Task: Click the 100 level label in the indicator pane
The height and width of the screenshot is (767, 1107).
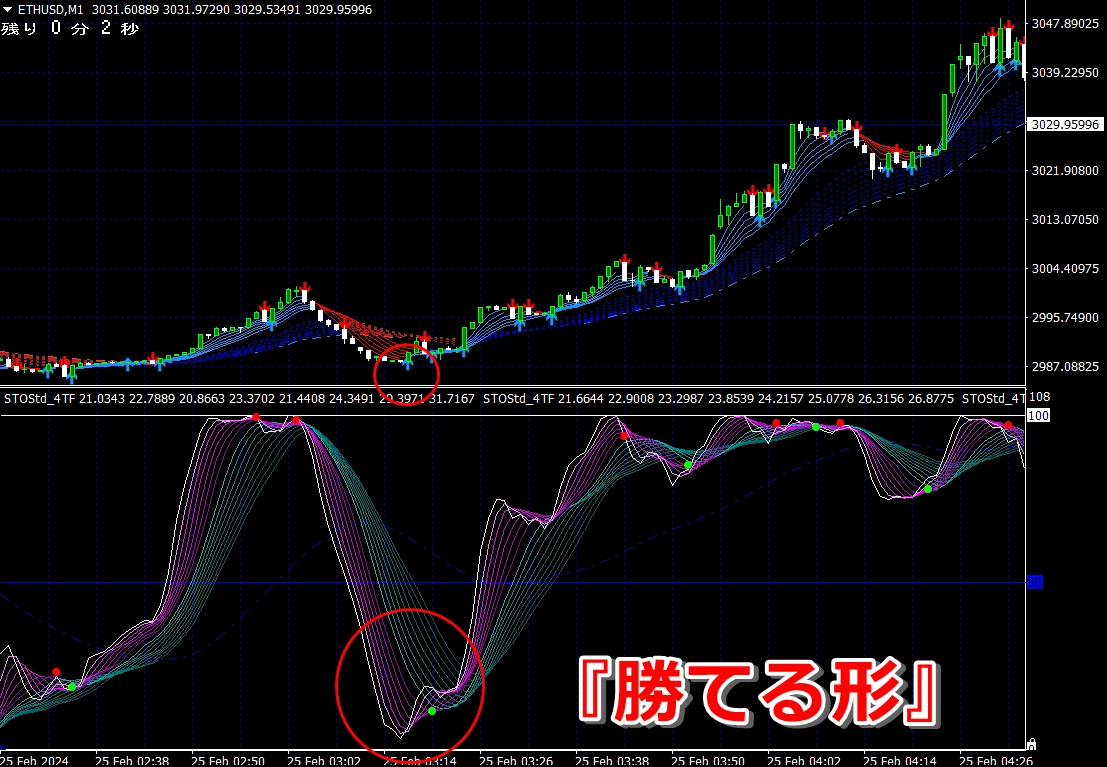Action: tap(1038, 415)
